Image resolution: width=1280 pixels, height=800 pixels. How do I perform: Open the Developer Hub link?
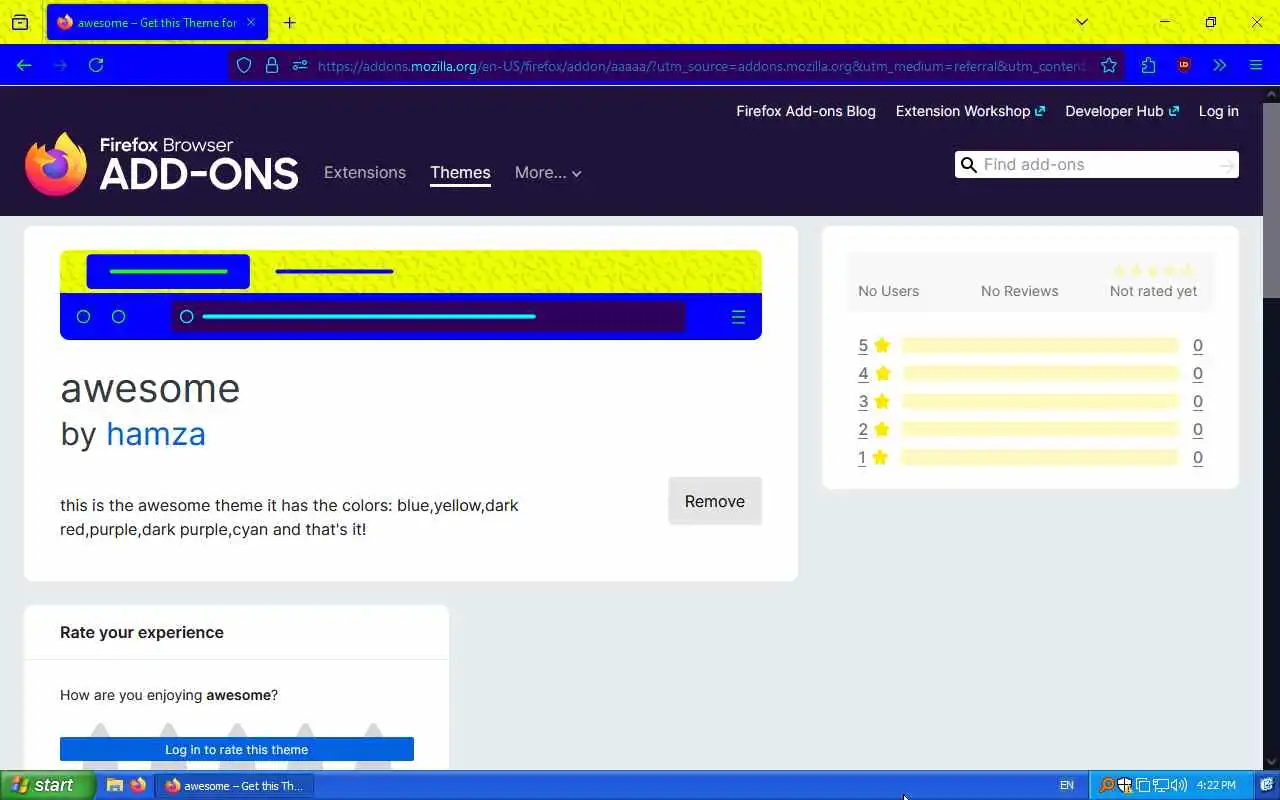tap(1122, 111)
